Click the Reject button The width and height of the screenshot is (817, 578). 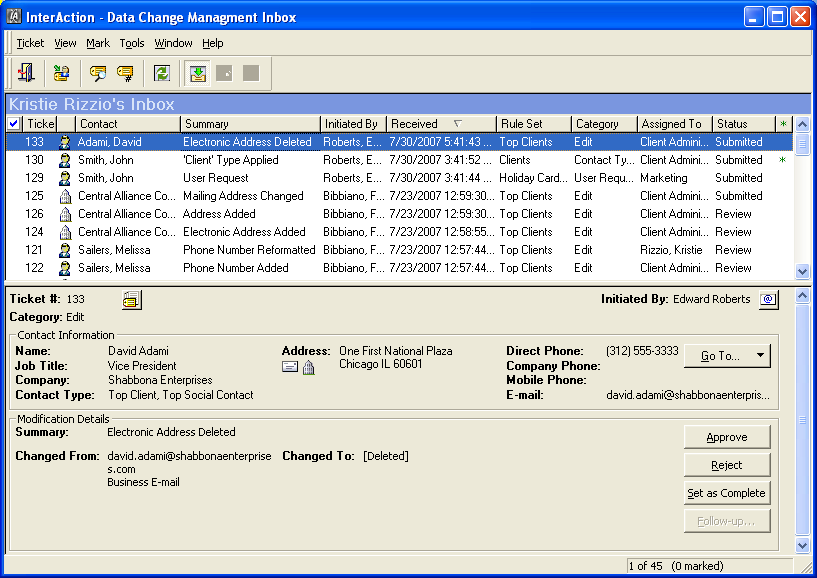tap(727, 465)
